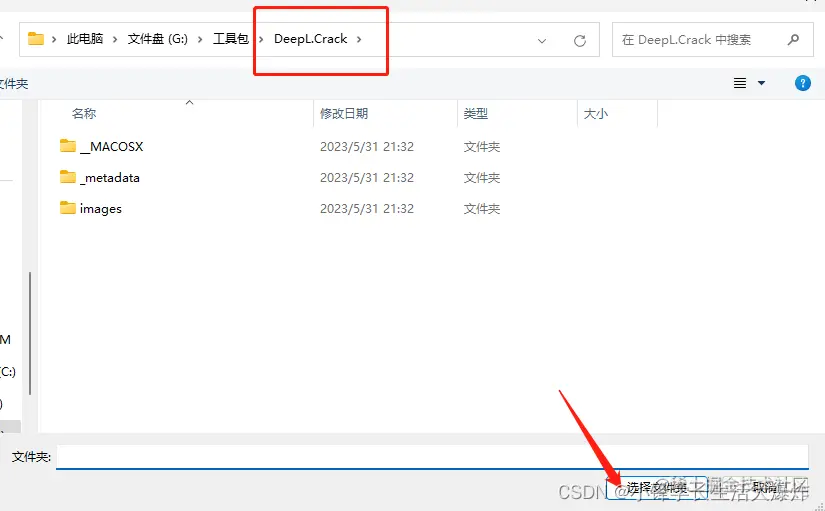
Task: Click the (C:) drive in navigation pane
Action: tap(8, 372)
